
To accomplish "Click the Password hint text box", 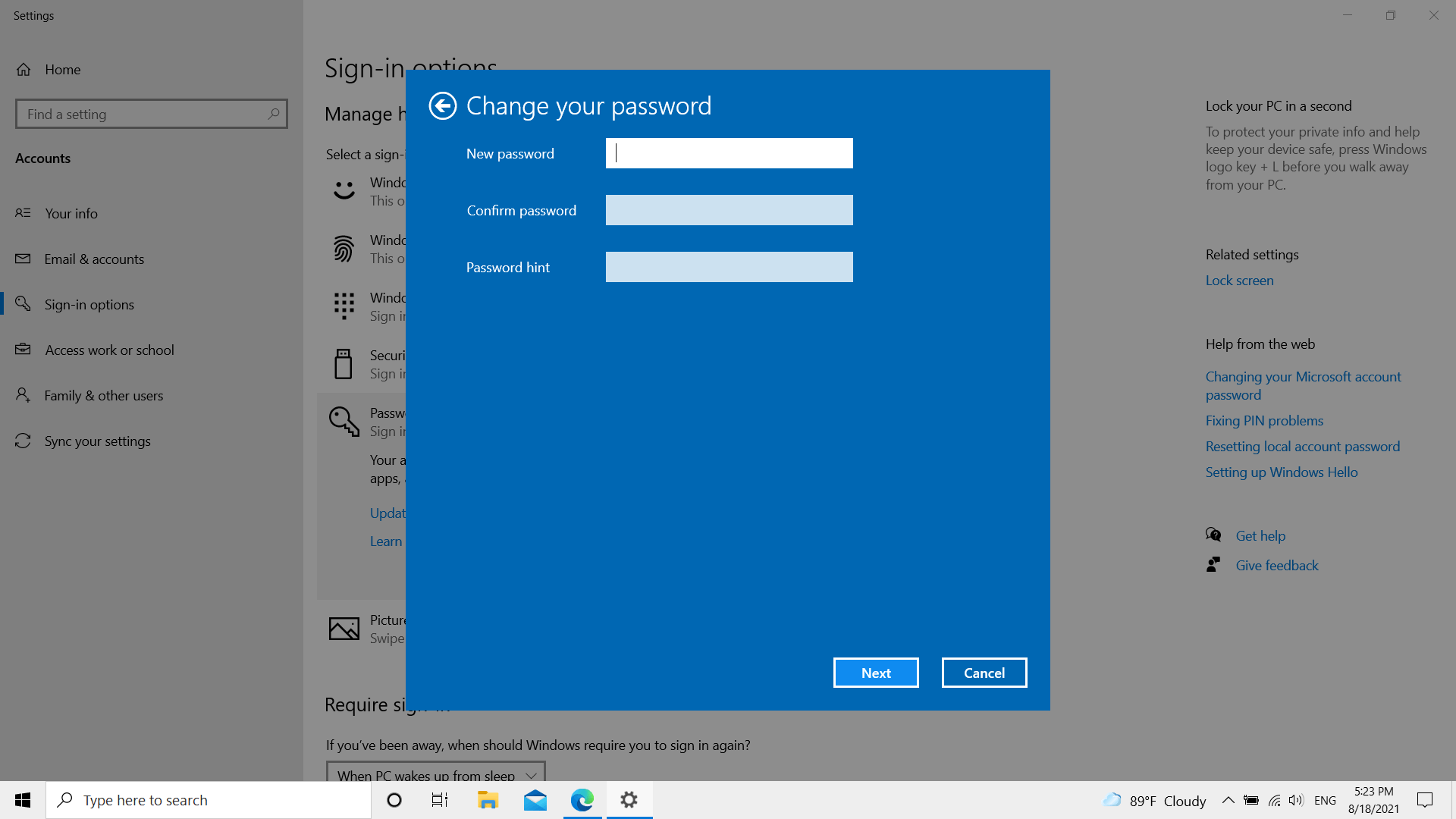I will coord(729,267).
